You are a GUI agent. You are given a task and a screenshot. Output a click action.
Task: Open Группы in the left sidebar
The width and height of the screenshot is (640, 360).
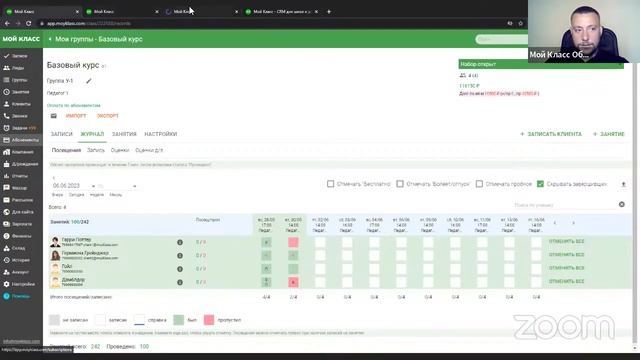pyautogui.click(x=19, y=80)
